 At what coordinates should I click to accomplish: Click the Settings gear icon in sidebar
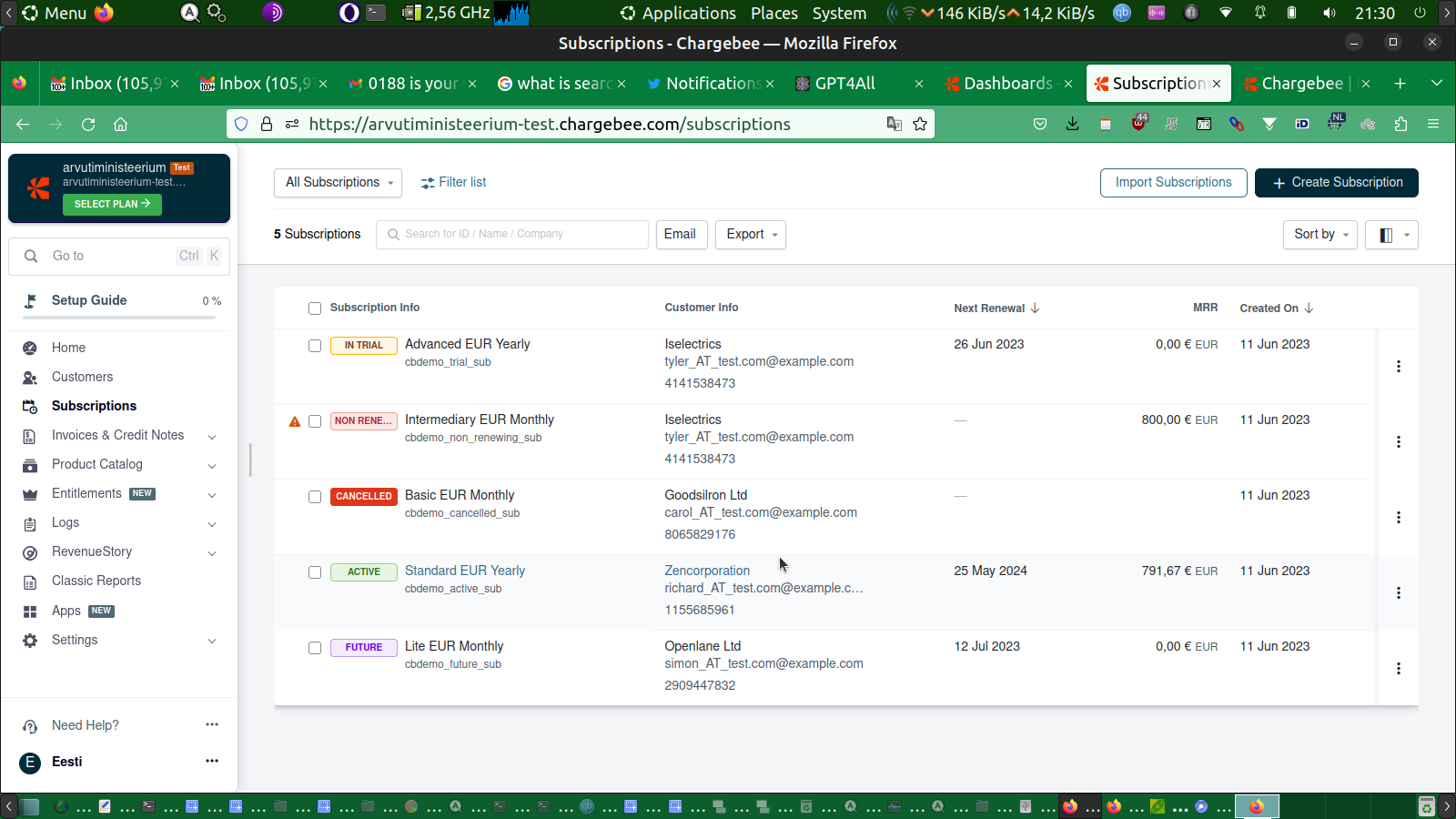tap(30, 641)
